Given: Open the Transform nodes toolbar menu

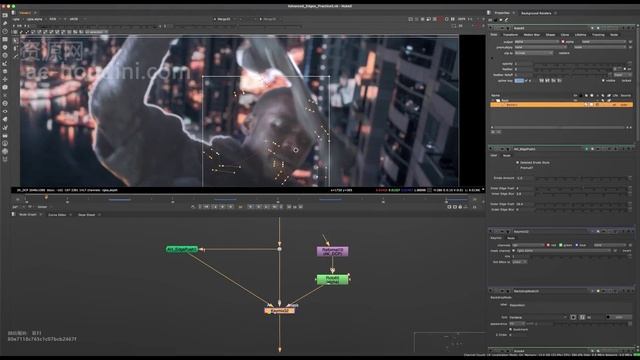Looking at the screenshot, I should 5,79.
